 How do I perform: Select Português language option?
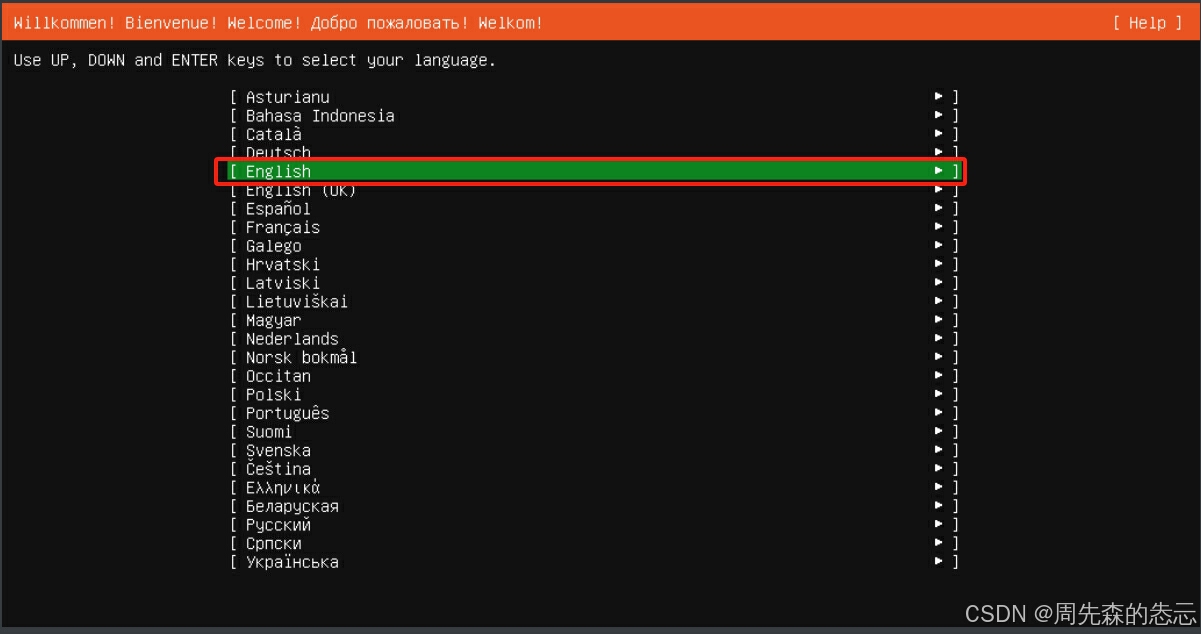[594, 414]
